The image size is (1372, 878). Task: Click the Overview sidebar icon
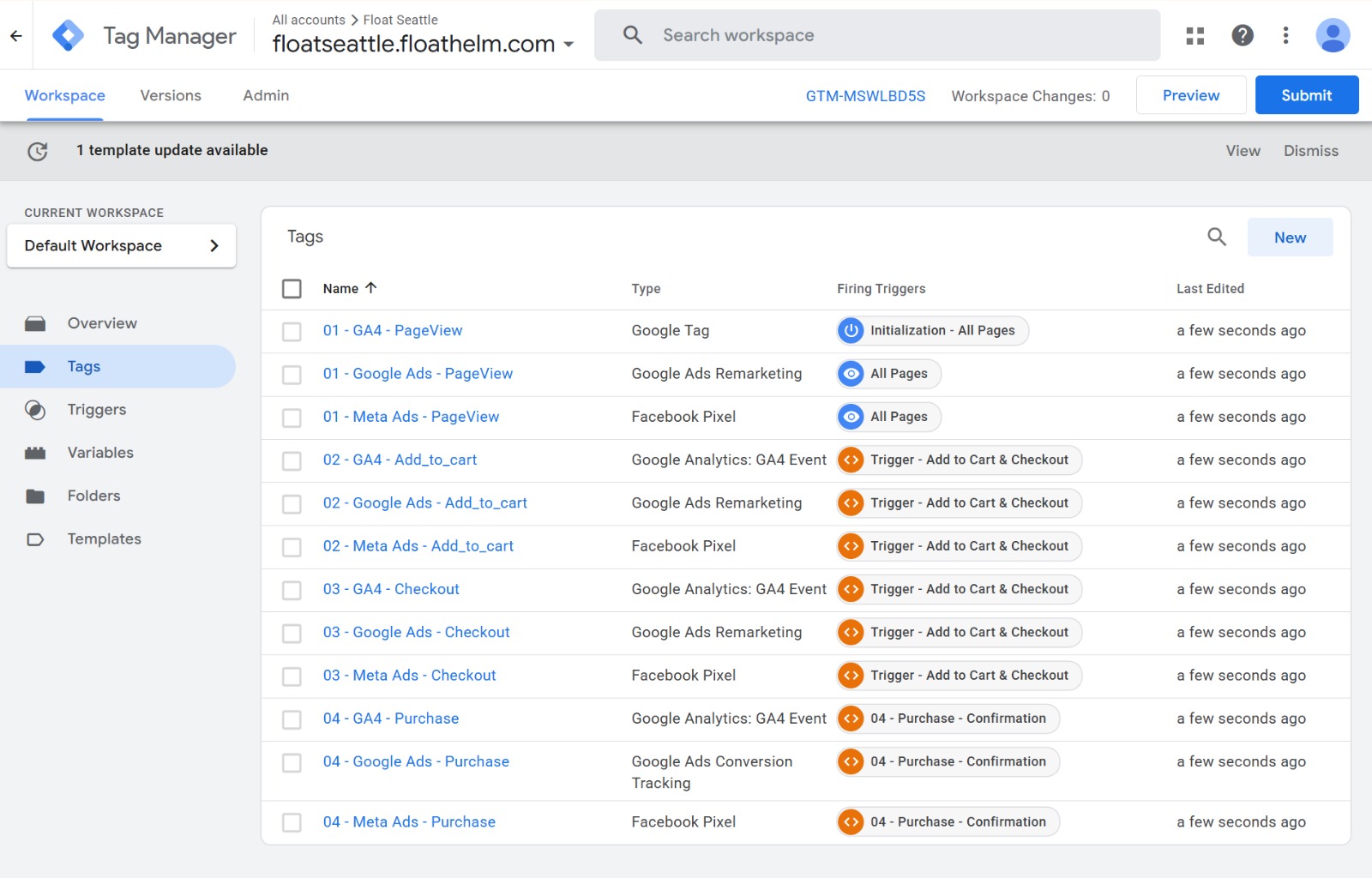coord(35,323)
